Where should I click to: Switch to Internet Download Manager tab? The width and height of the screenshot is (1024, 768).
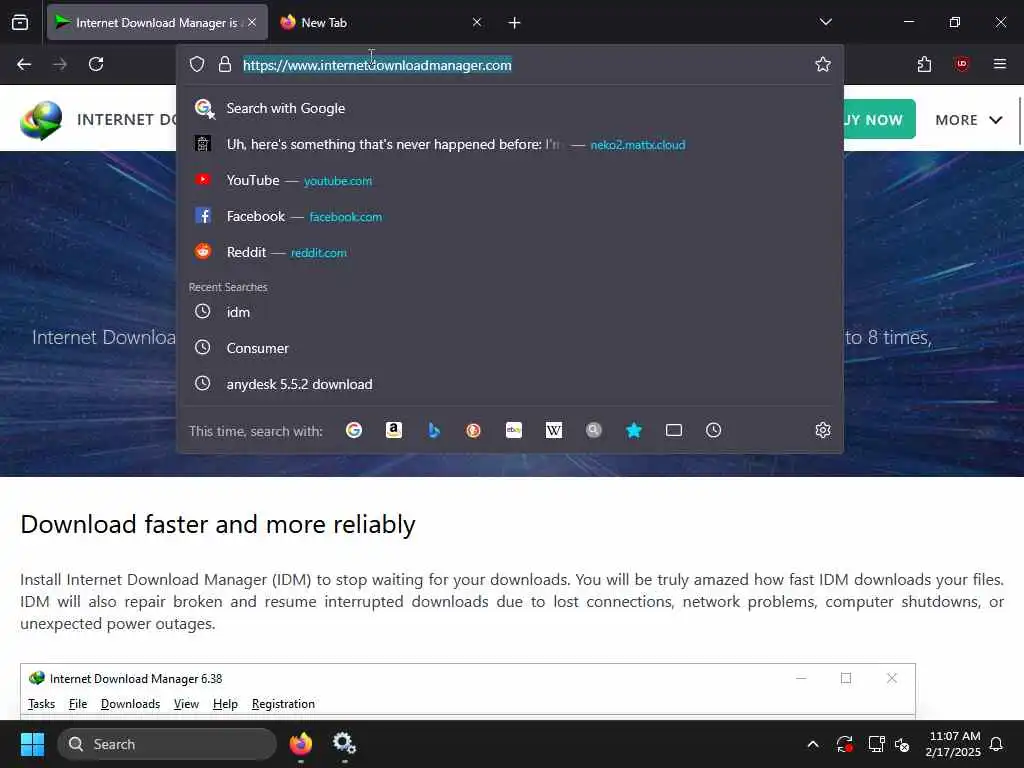(x=157, y=23)
